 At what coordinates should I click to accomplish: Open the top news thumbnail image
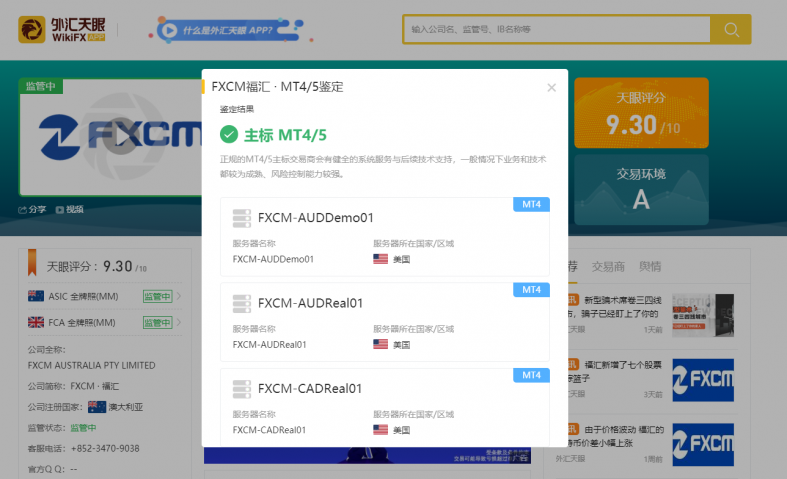[703, 315]
